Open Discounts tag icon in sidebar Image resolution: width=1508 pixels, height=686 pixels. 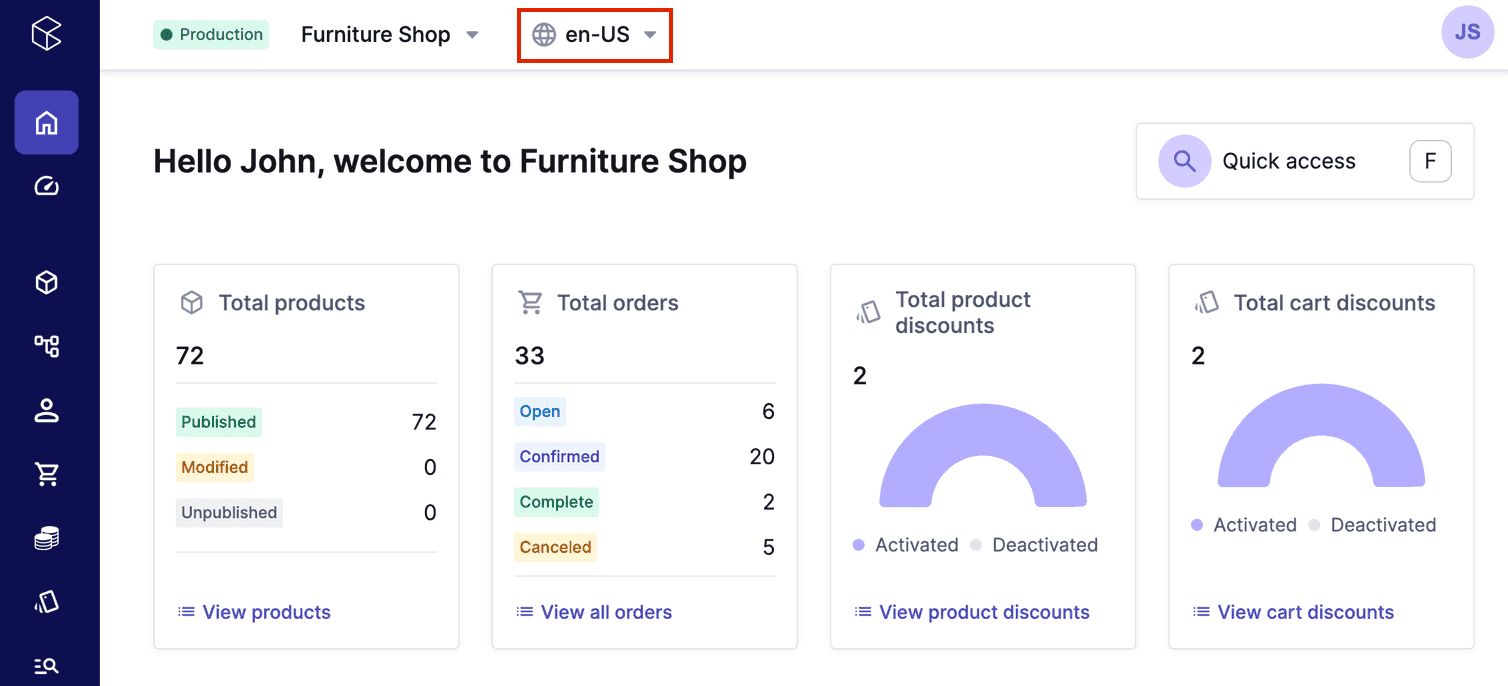click(x=46, y=601)
